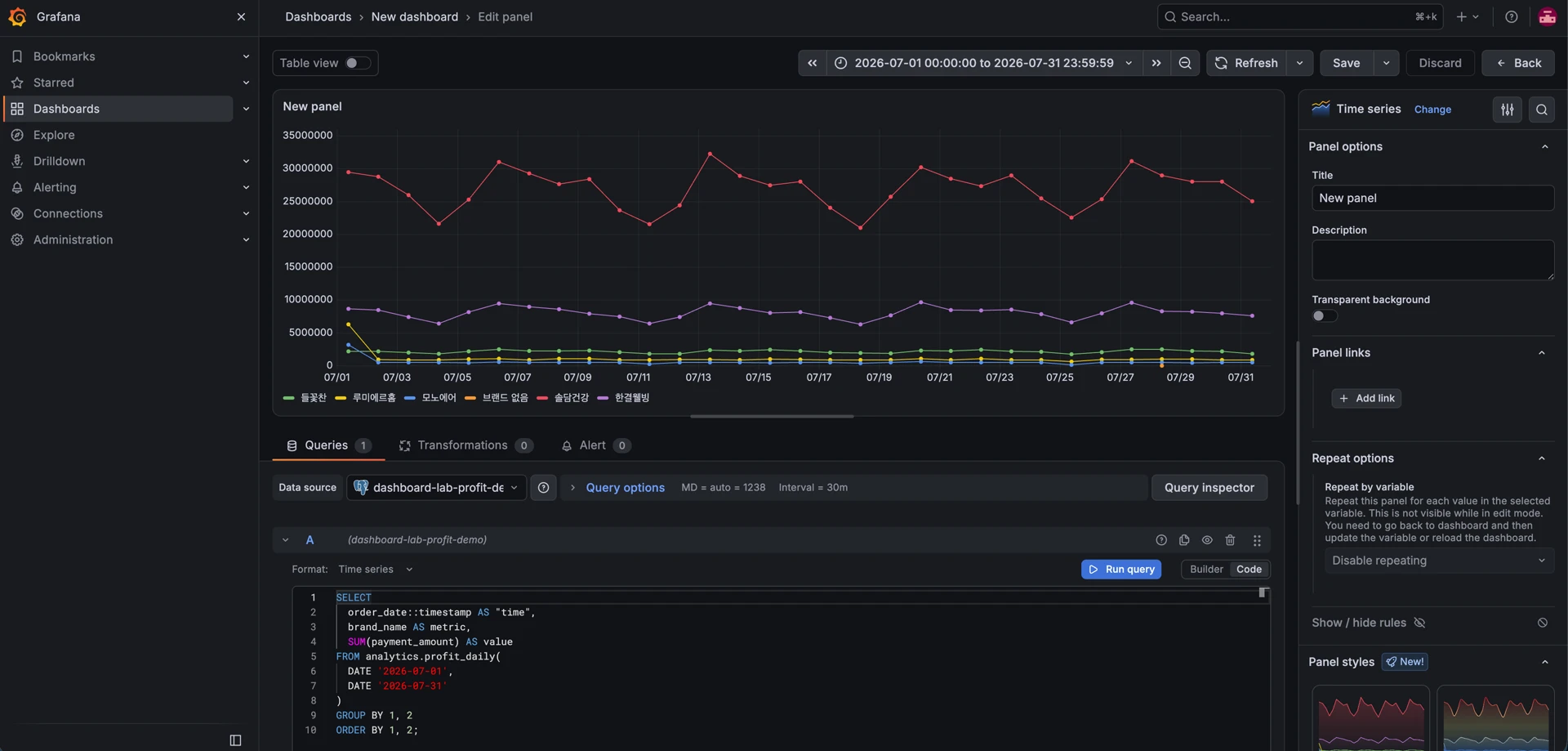Image resolution: width=1568 pixels, height=751 pixels.
Task: Collapse the Panel options section
Action: point(1545,147)
